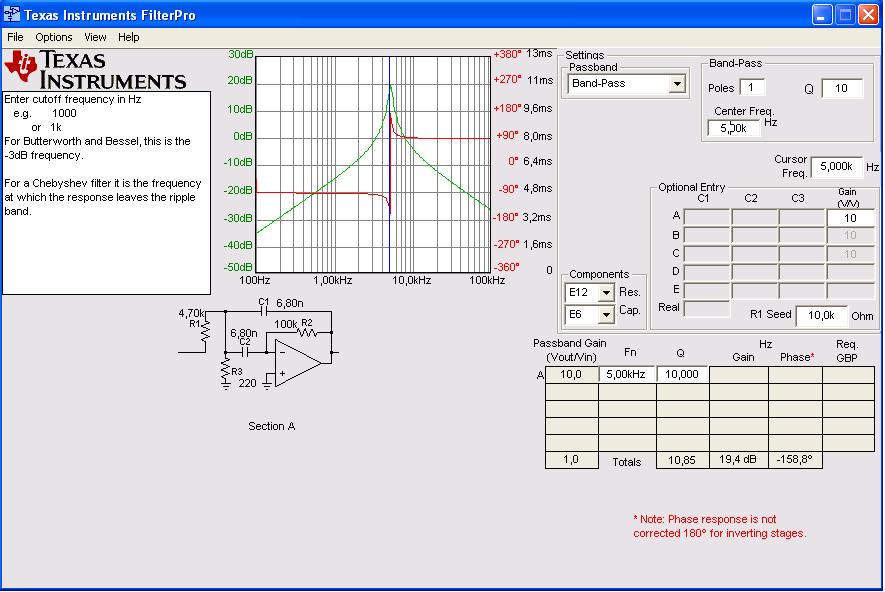Click the 13ms delay axis label

(x=539, y=54)
